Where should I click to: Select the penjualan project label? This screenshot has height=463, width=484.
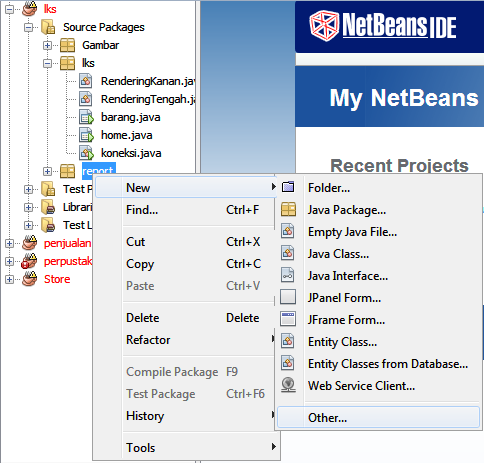[67, 243]
